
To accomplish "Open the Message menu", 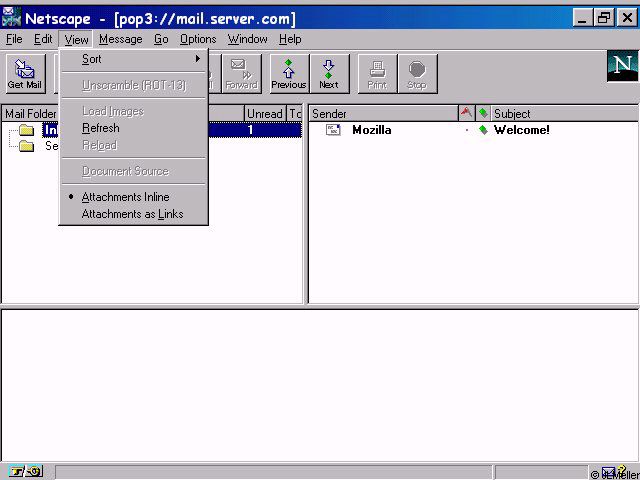I will (120, 39).
